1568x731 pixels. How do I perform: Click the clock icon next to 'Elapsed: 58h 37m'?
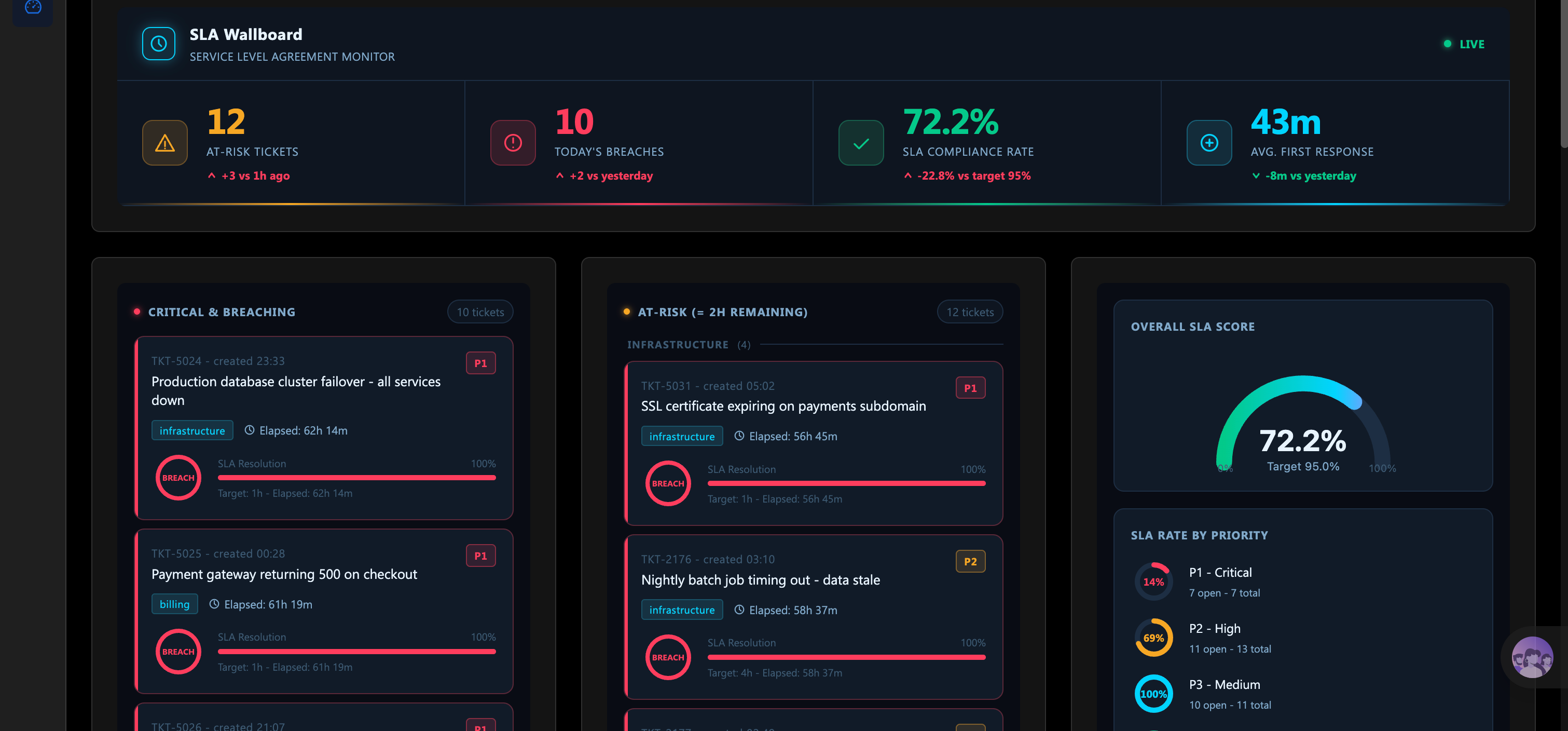tap(739, 609)
